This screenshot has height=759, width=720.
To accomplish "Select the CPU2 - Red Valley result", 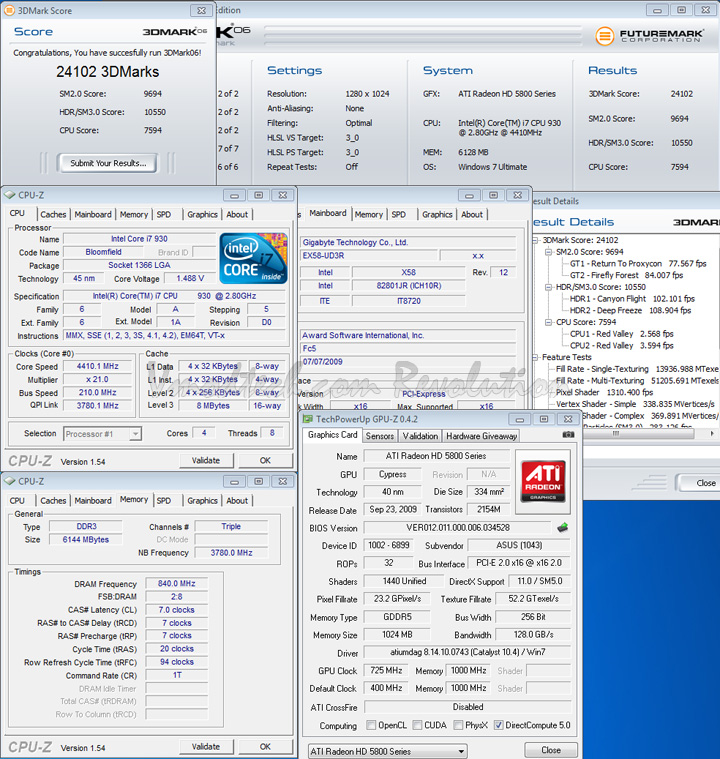I will pos(622,346).
